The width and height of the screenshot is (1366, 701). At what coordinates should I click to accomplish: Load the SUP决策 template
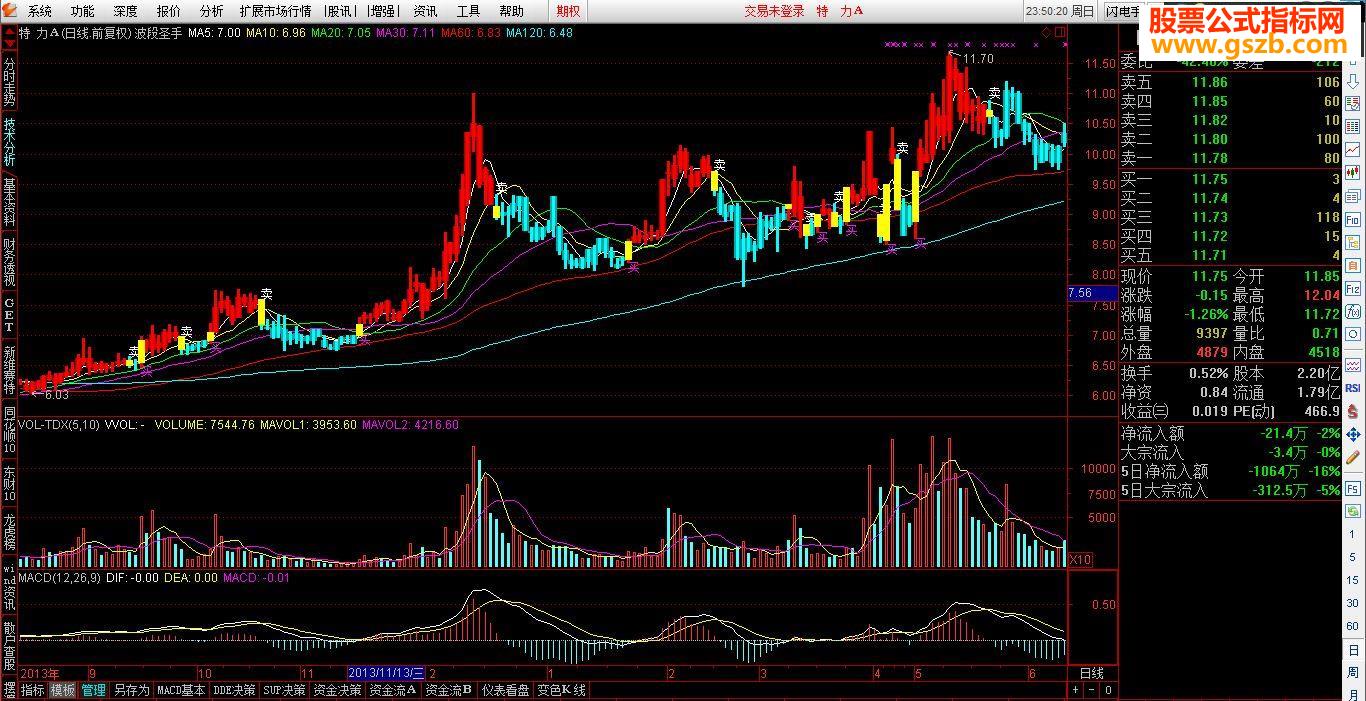[x=284, y=690]
